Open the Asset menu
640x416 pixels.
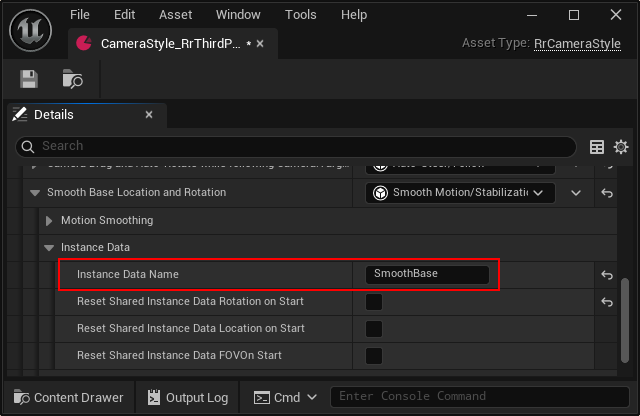176,15
